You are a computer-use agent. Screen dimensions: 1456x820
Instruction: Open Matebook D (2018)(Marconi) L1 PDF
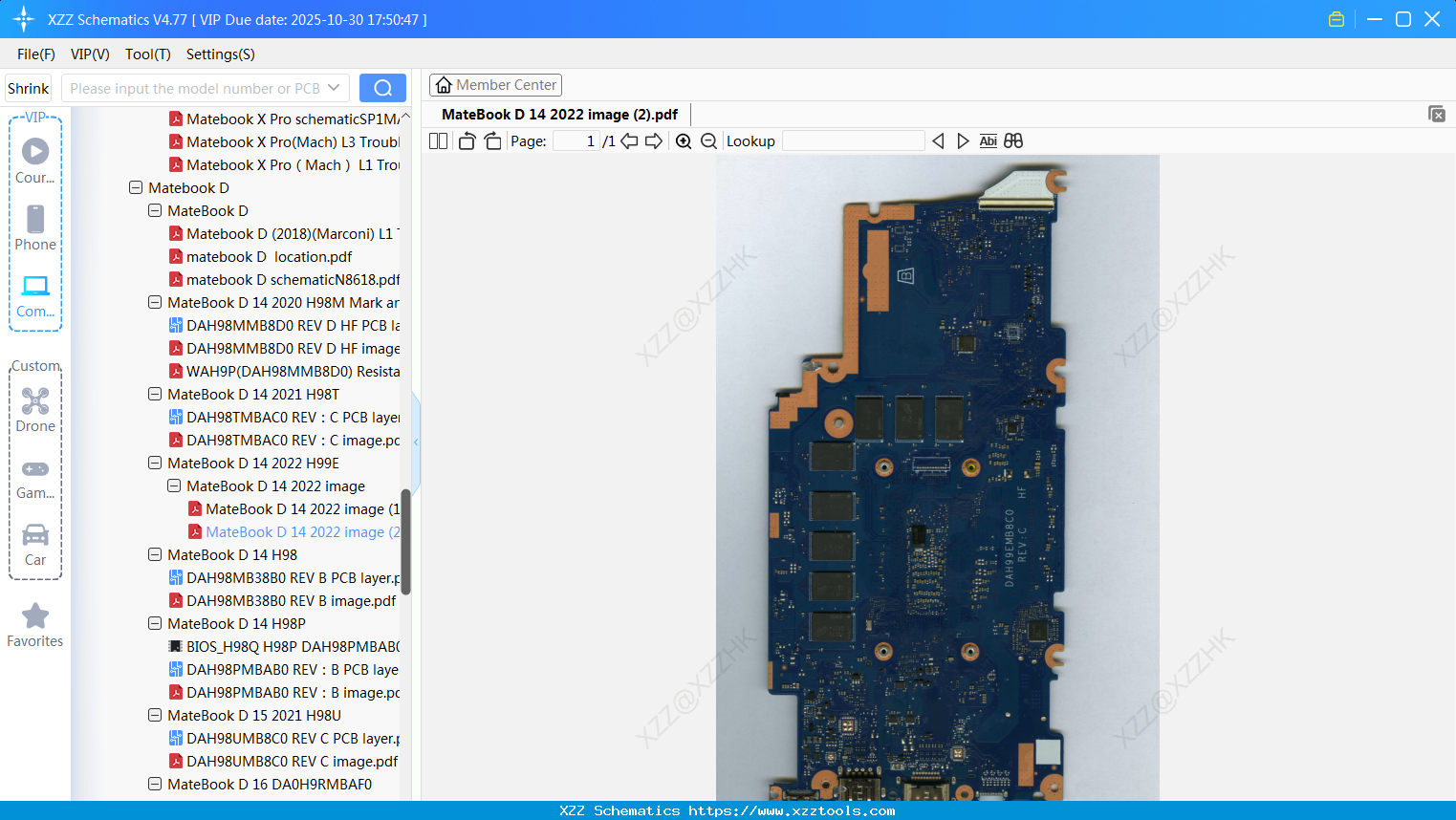[284, 234]
